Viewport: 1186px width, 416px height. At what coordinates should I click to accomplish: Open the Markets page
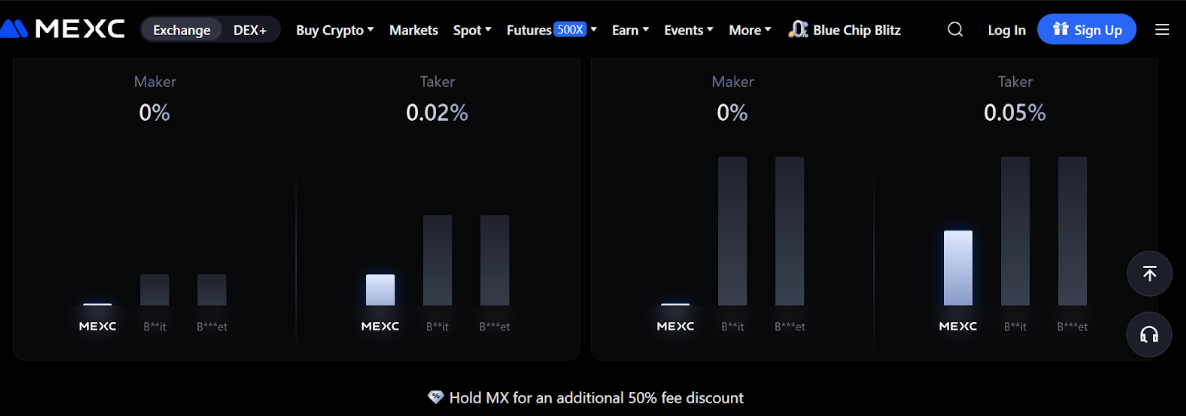[x=414, y=30]
